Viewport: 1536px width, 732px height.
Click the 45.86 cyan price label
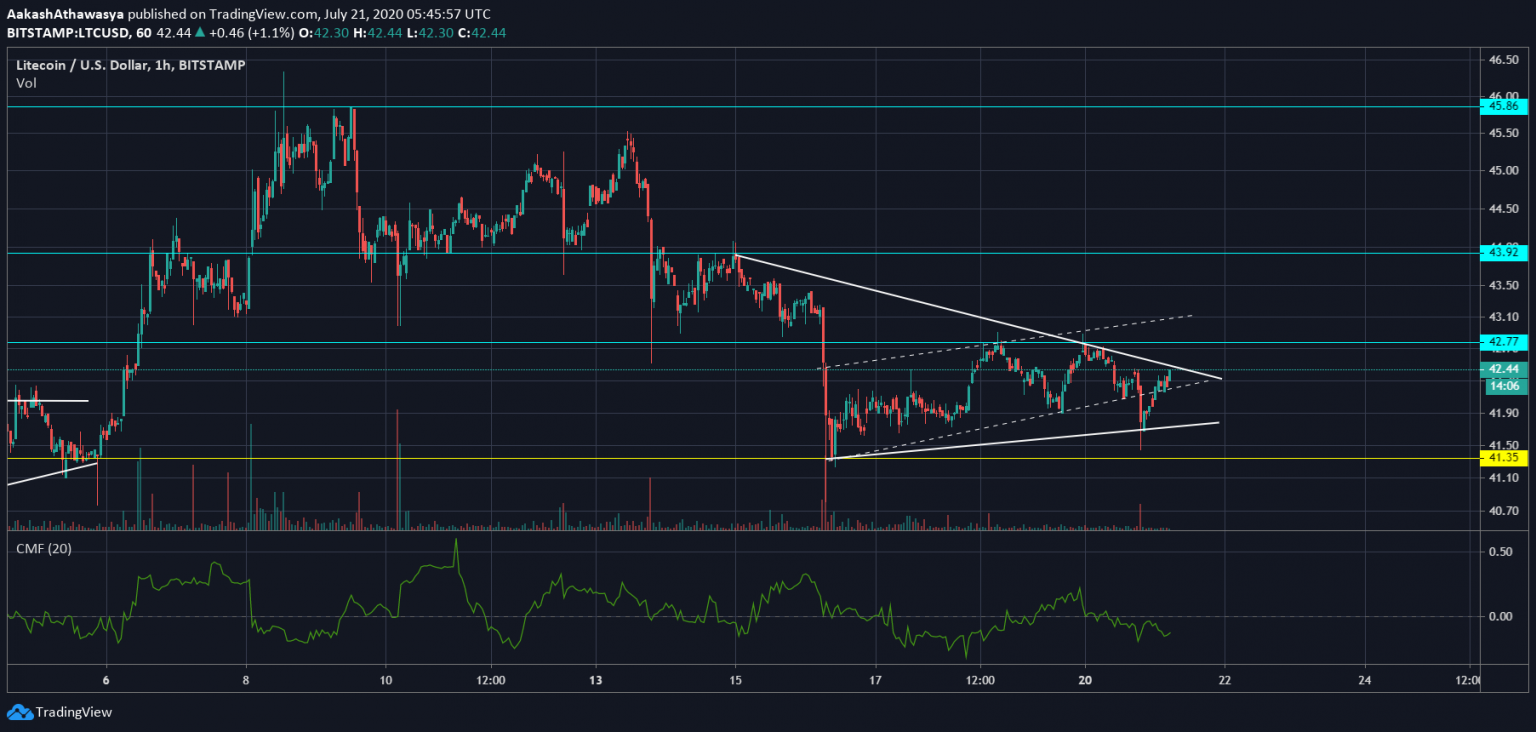point(1503,105)
